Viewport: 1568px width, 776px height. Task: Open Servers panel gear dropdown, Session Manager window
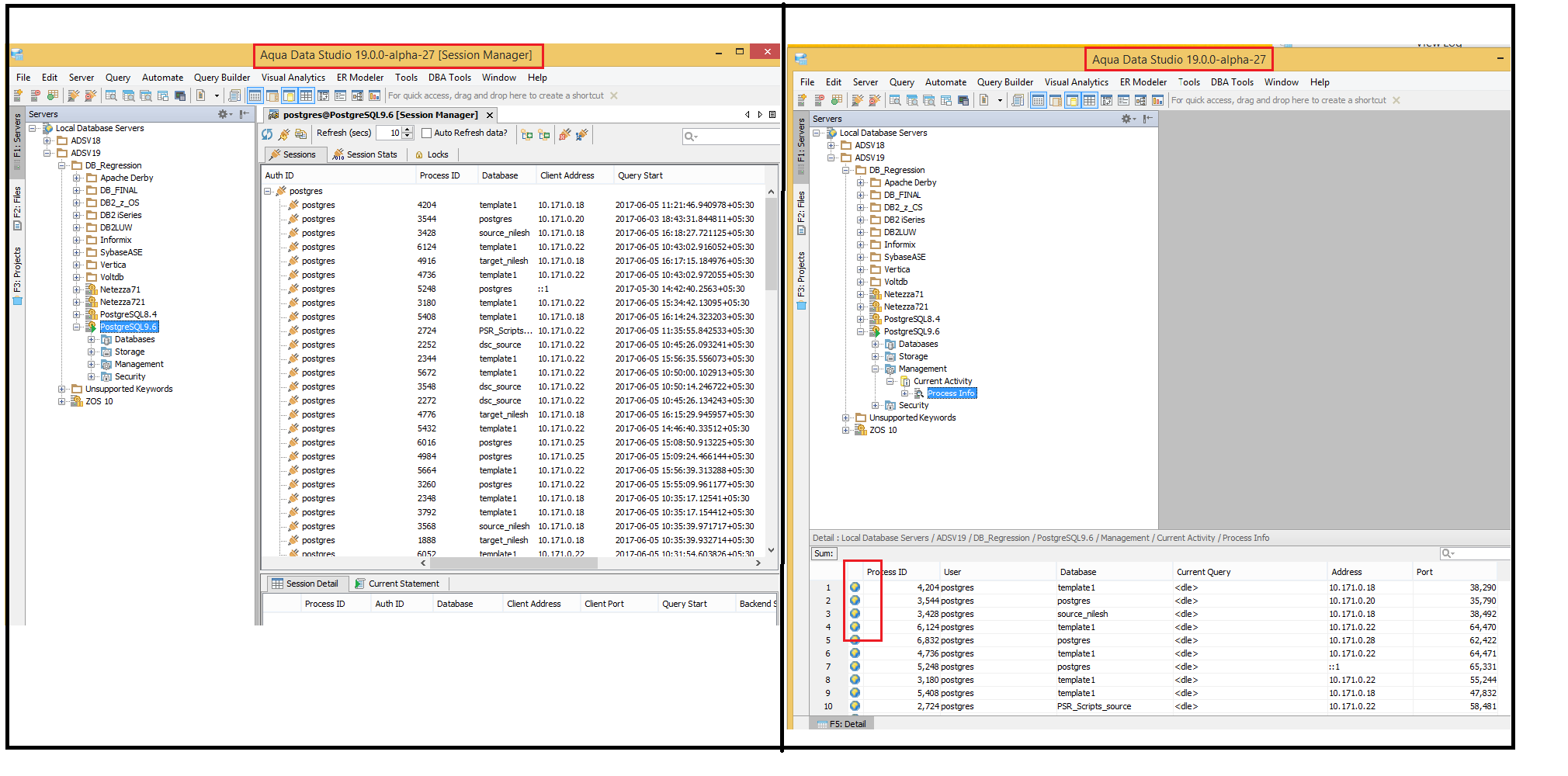click(225, 114)
